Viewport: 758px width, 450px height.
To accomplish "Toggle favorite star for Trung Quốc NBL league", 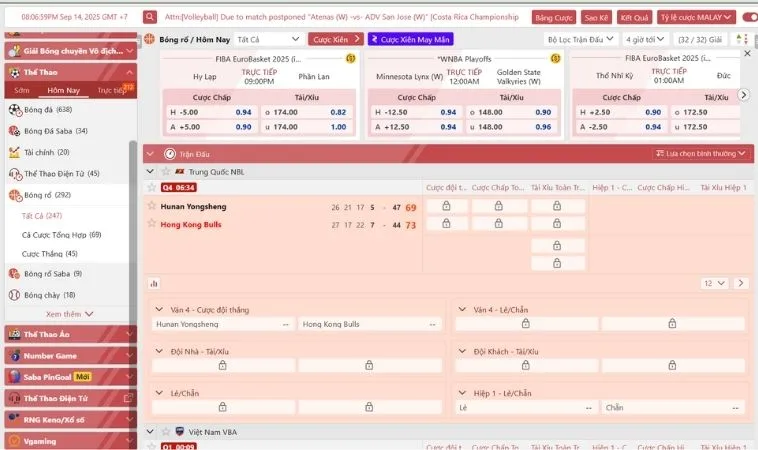I will pyautogui.click(x=151, y=172).
